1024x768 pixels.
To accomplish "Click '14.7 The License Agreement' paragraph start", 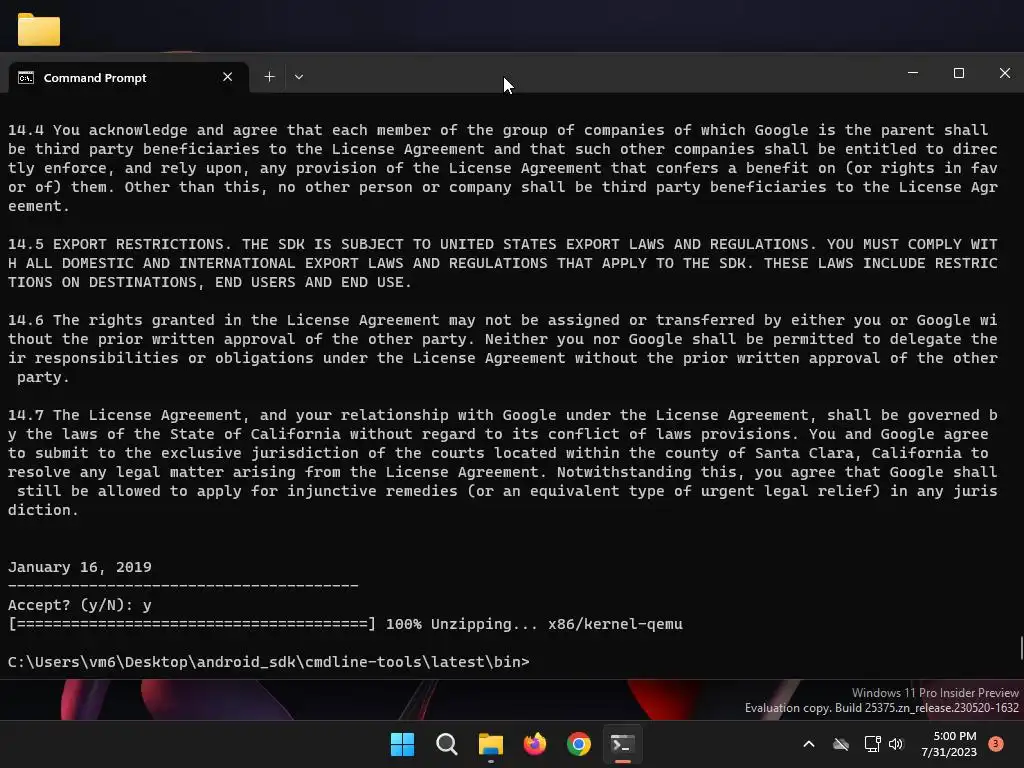I will coord(125,415).
